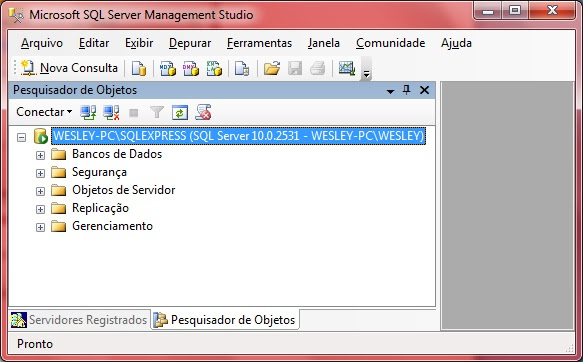This screenshot has width=583, height=362.
Task: Open the Comunidade menu
Action: click(x=390, y=43)
